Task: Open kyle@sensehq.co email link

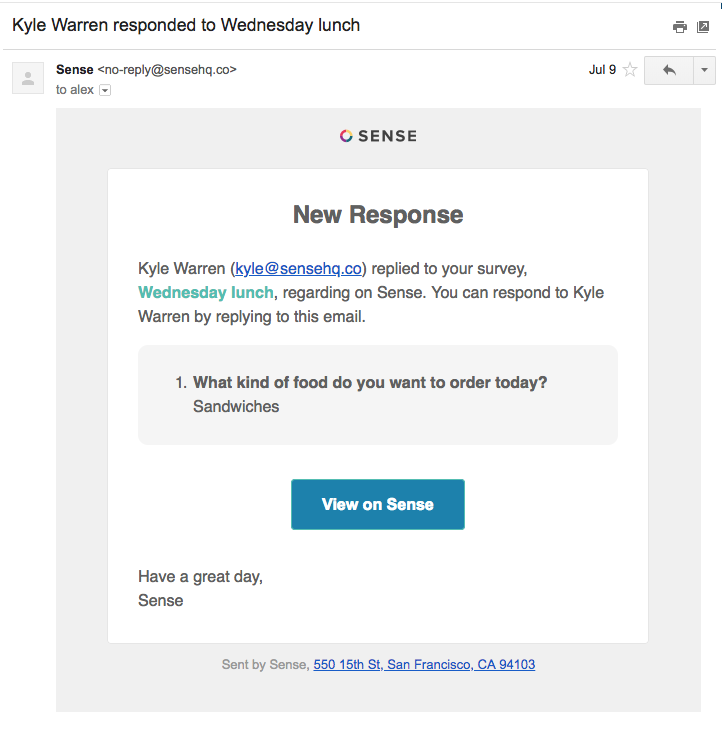Action: (298, 269)
